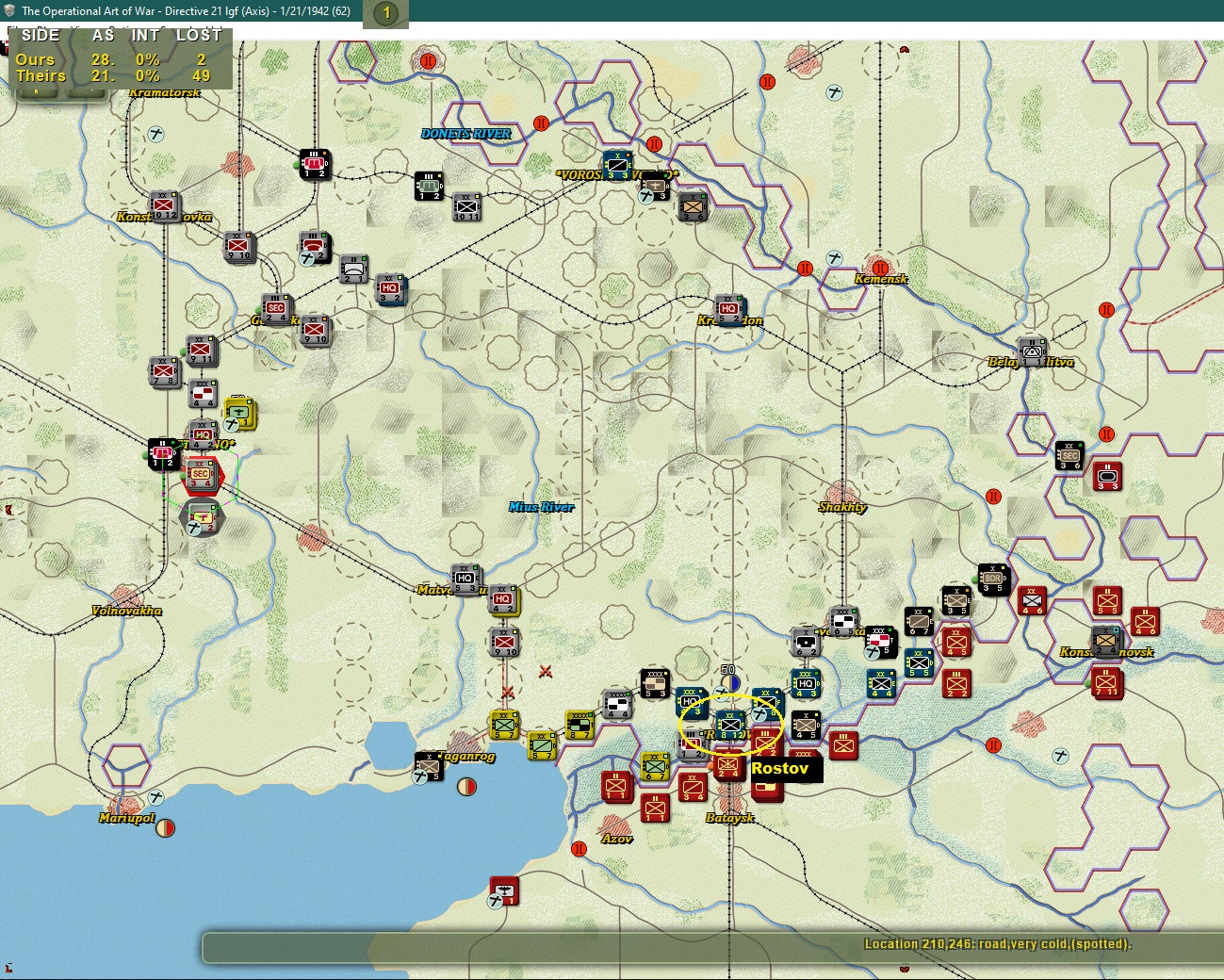Click the Kramatorsk city label
This screenshot has width=1224, height=980.
[165, 92]
